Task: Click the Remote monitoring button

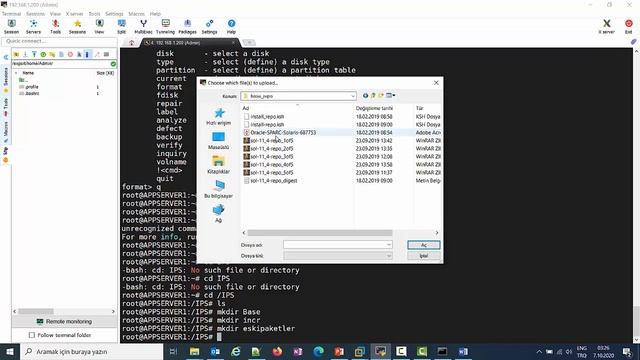Action: pyautogui.click(x=64, y=322)
